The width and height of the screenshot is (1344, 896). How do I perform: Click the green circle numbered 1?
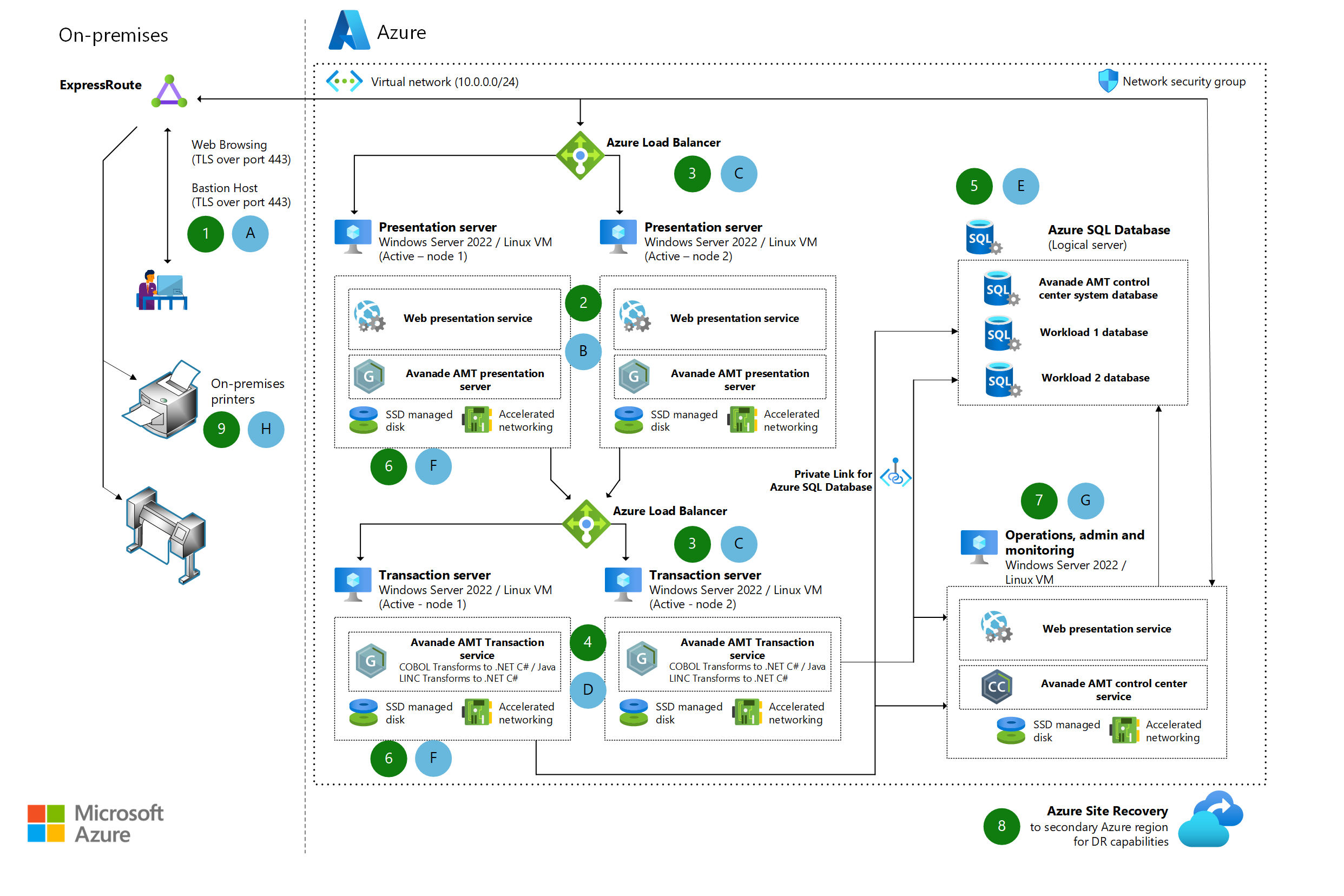click(206, 234)
